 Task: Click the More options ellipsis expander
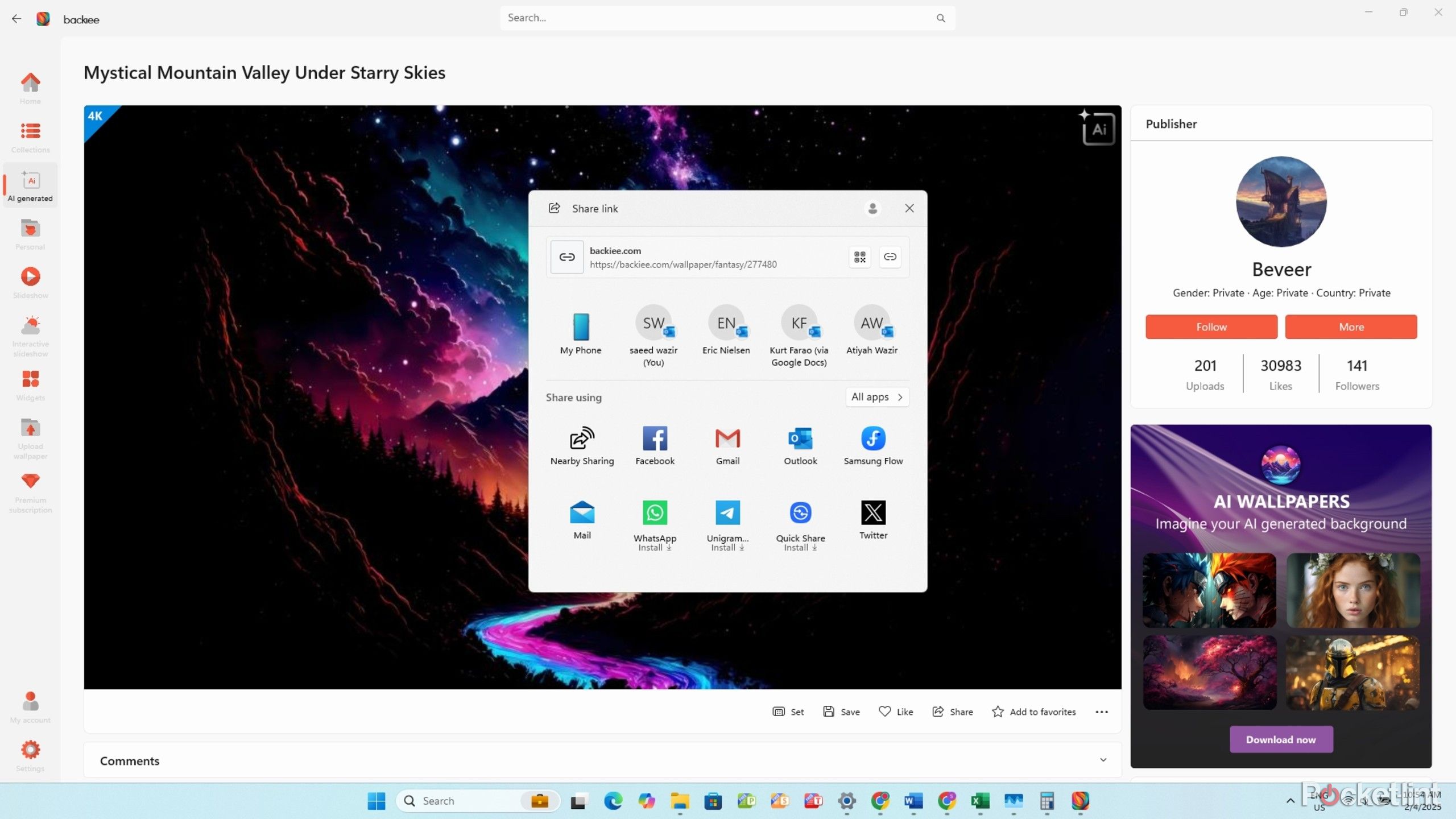[x=1101, y=711]
